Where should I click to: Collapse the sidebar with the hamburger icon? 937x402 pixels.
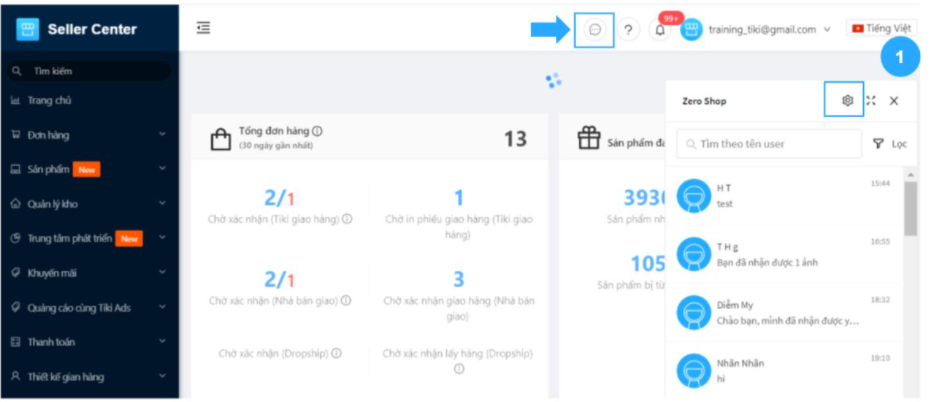pos(204,29)
